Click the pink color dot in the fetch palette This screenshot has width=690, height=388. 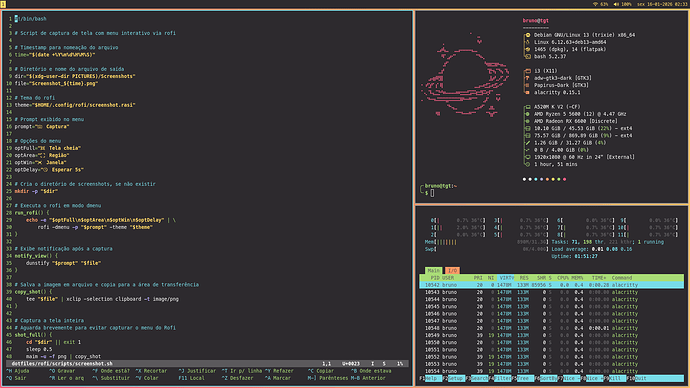click(x=565, y=179)
